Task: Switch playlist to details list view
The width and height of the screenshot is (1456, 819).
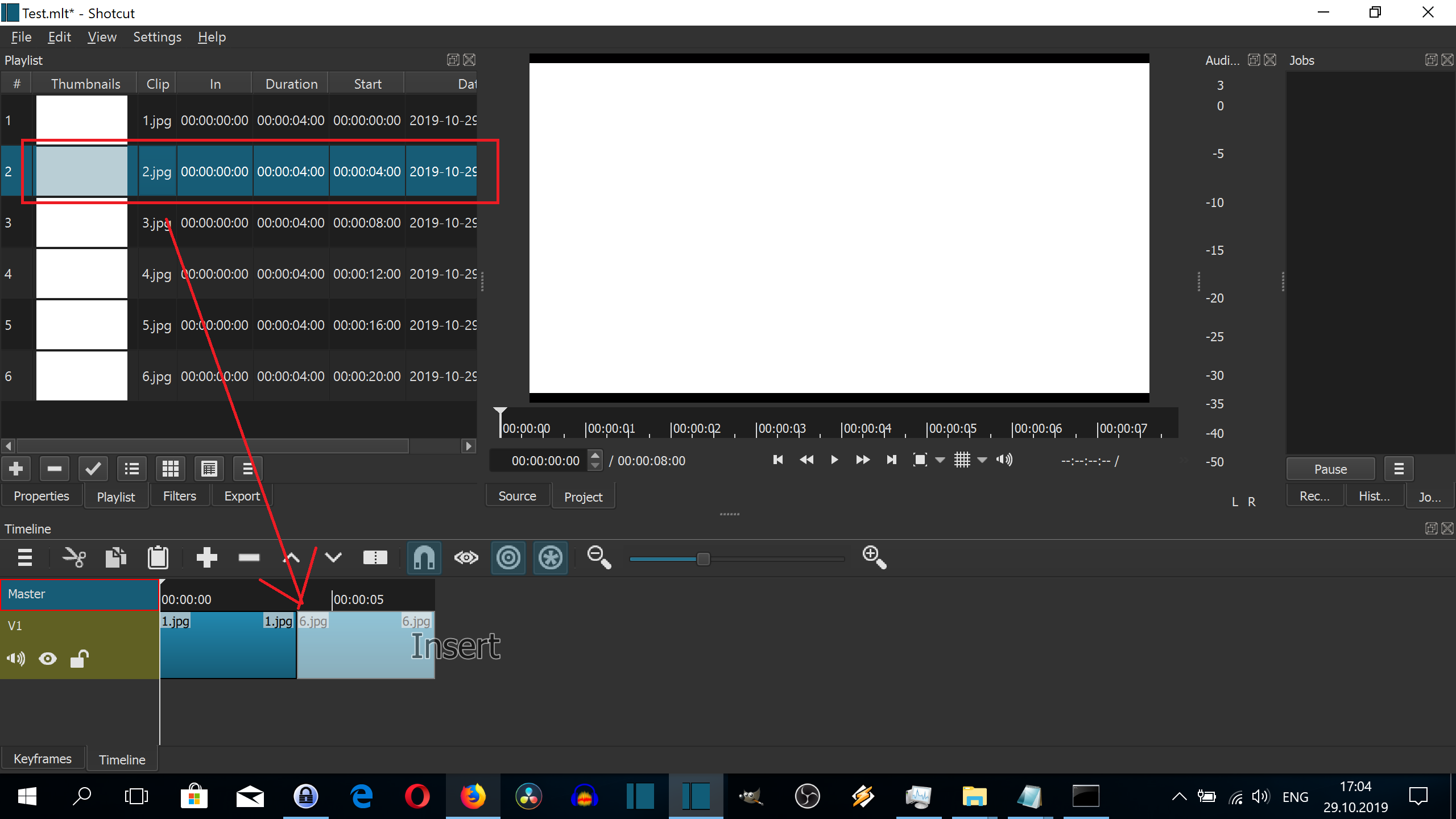Action: point(132,469)
